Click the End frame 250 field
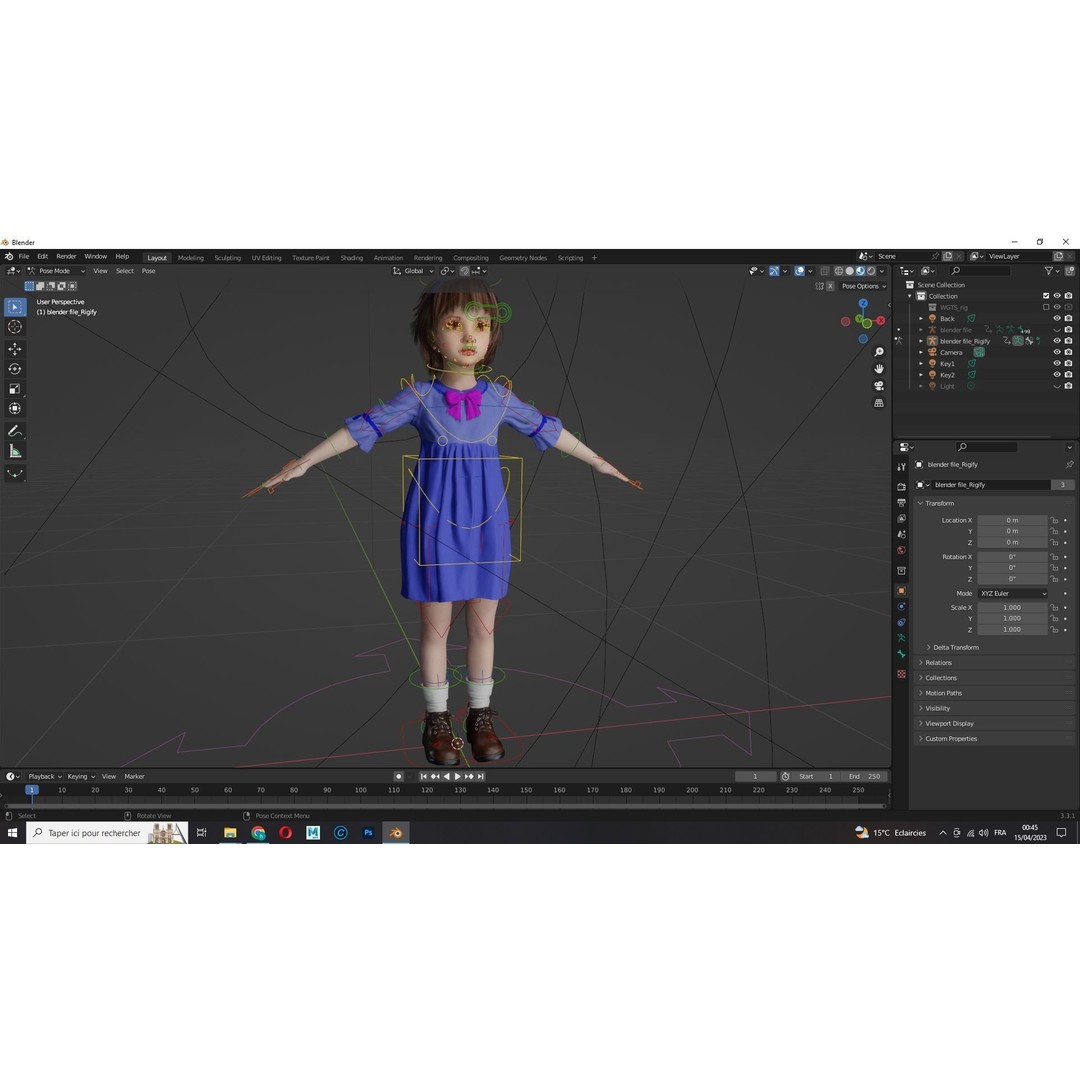Screen dimensions: 1080x1080 [x=864, y=776]
